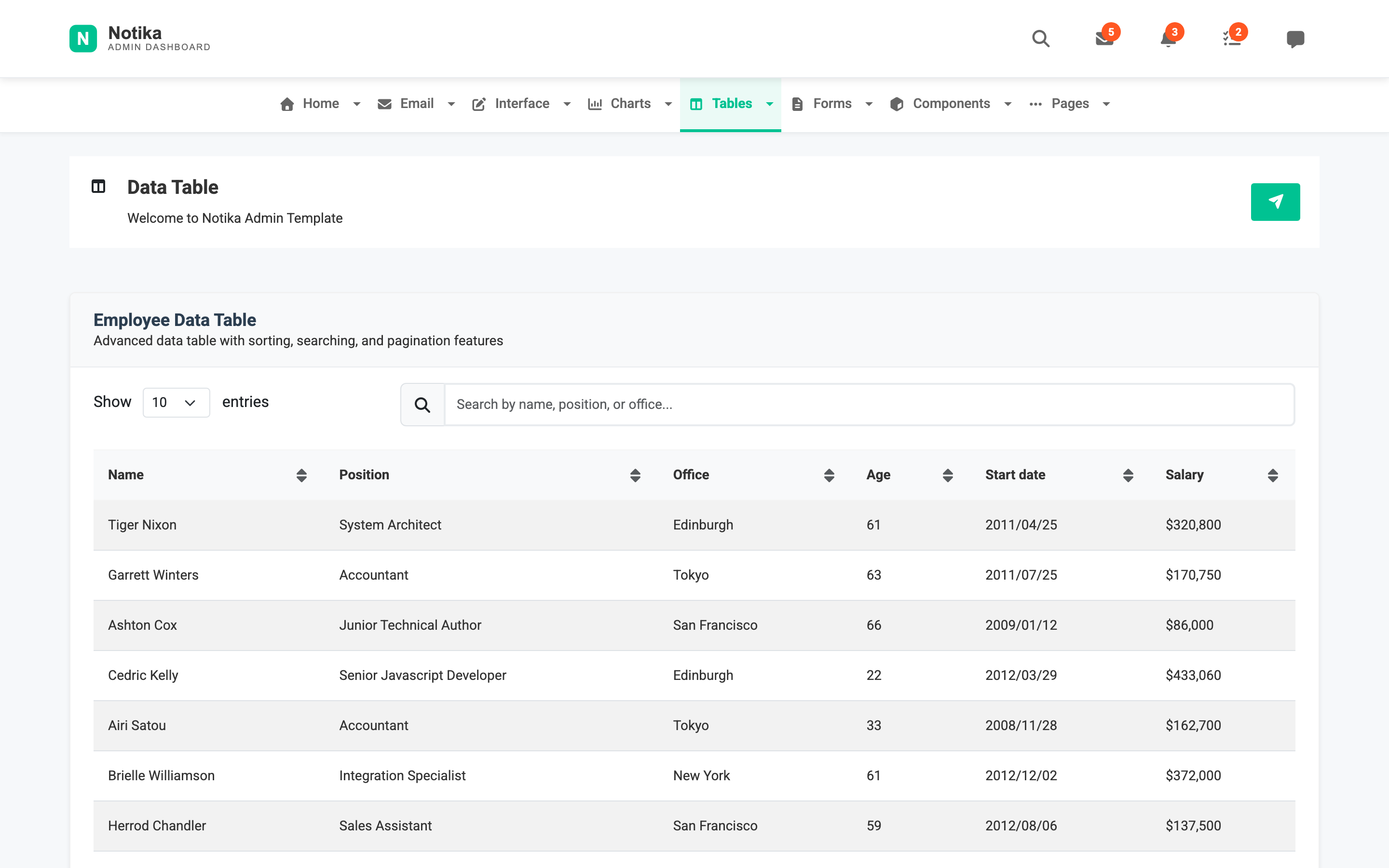The height and width of the screenshot is (868, 1389).
Task: Click the Home house icon in navigation
Action: point(287,104)
